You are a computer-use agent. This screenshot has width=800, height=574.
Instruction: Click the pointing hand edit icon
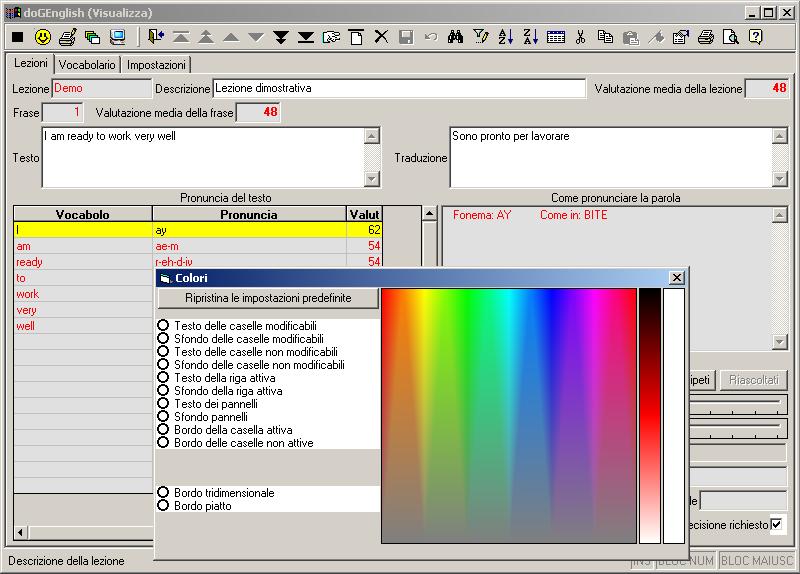331,37
